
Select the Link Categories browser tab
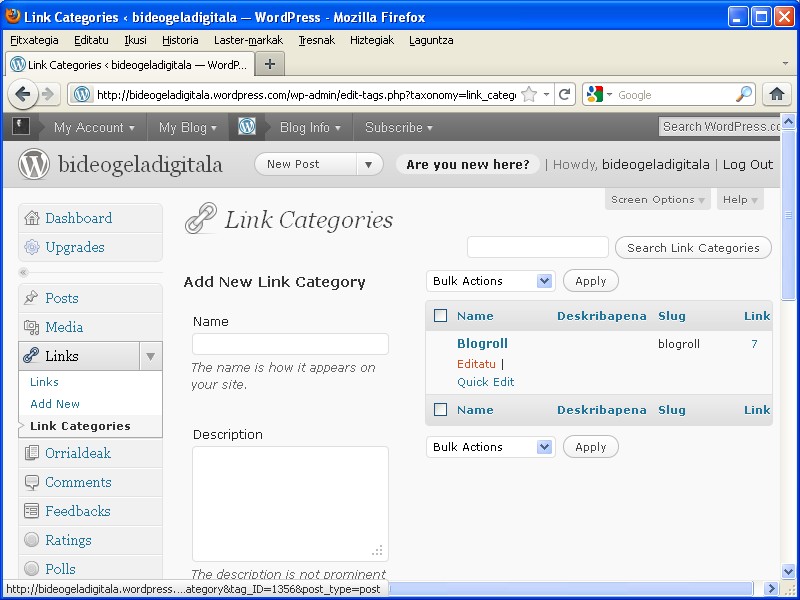pos(130,65)
